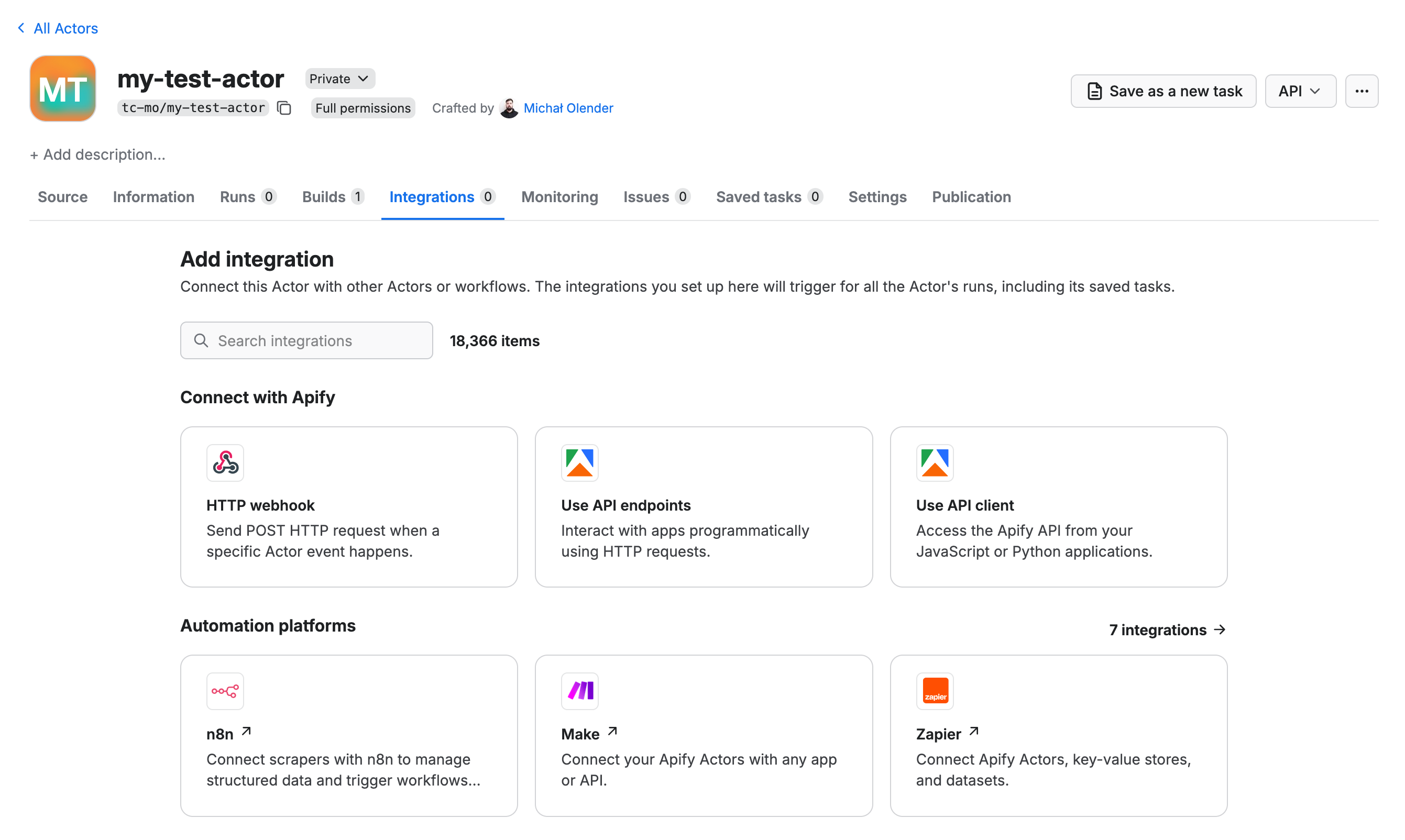1405x840 pixels.
Task: Switch to the Source tab
Action: 62,196
